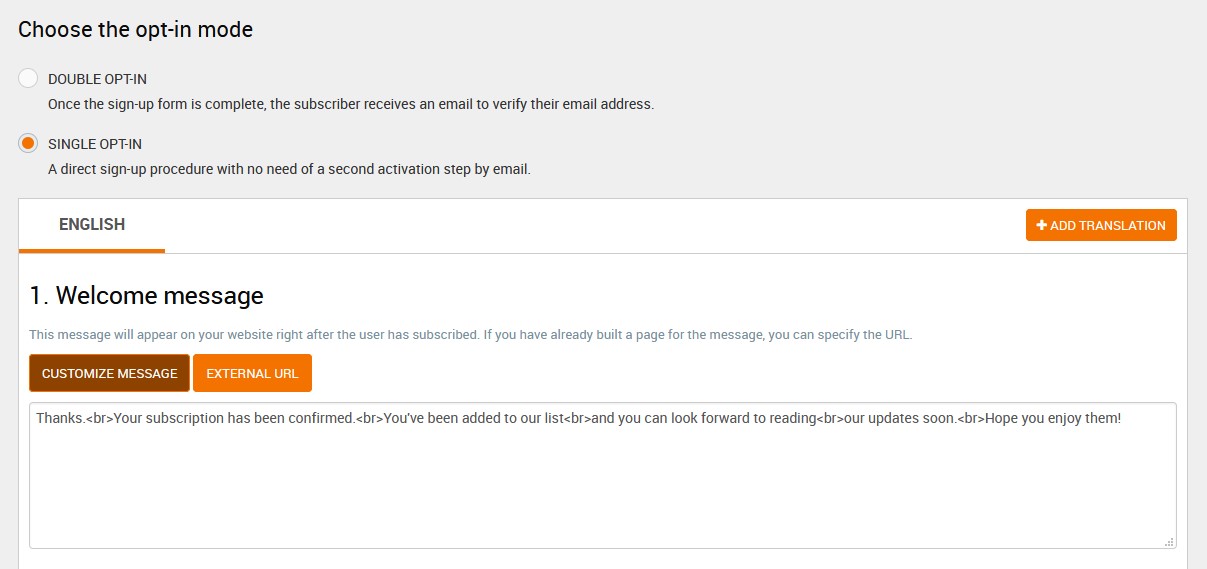Choose the CUSTOMIZE MESSAGE option

click(x=109, y=373)
